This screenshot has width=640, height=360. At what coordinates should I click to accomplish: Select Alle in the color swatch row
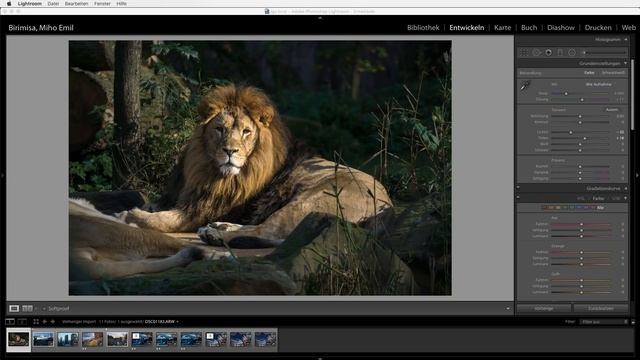point(600,207)
